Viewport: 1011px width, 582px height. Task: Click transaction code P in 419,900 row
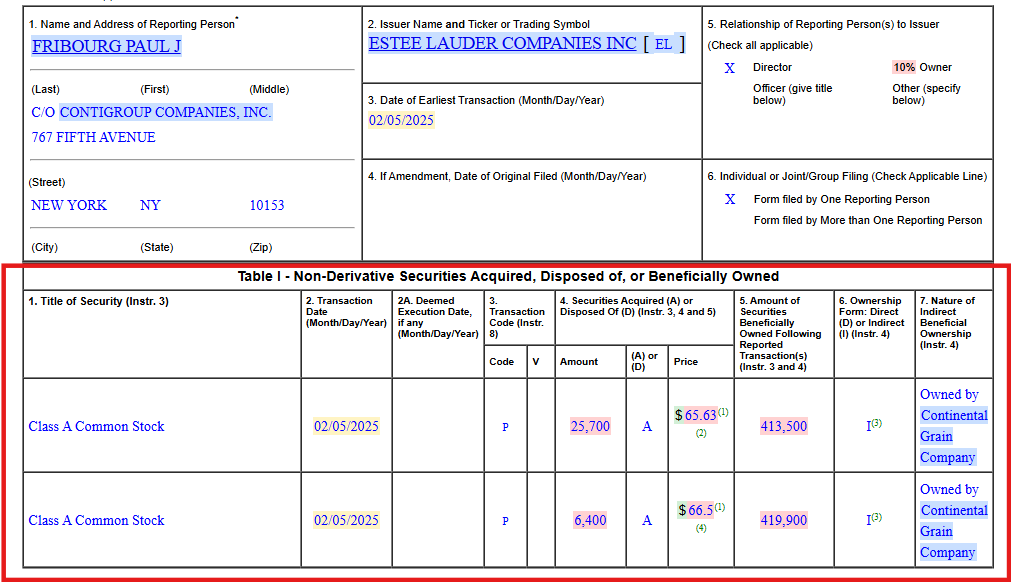coord(505,521)
